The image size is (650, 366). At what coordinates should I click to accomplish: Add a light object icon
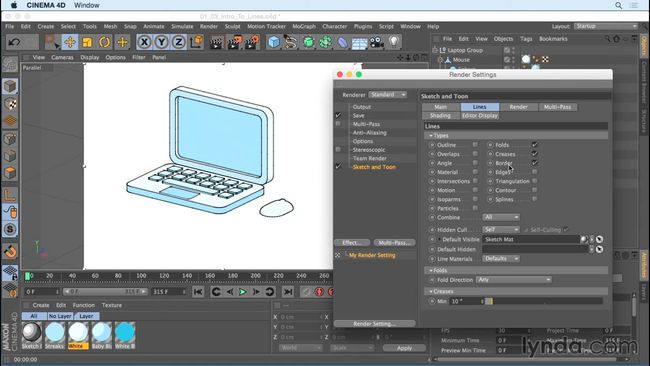pos(394,42)
